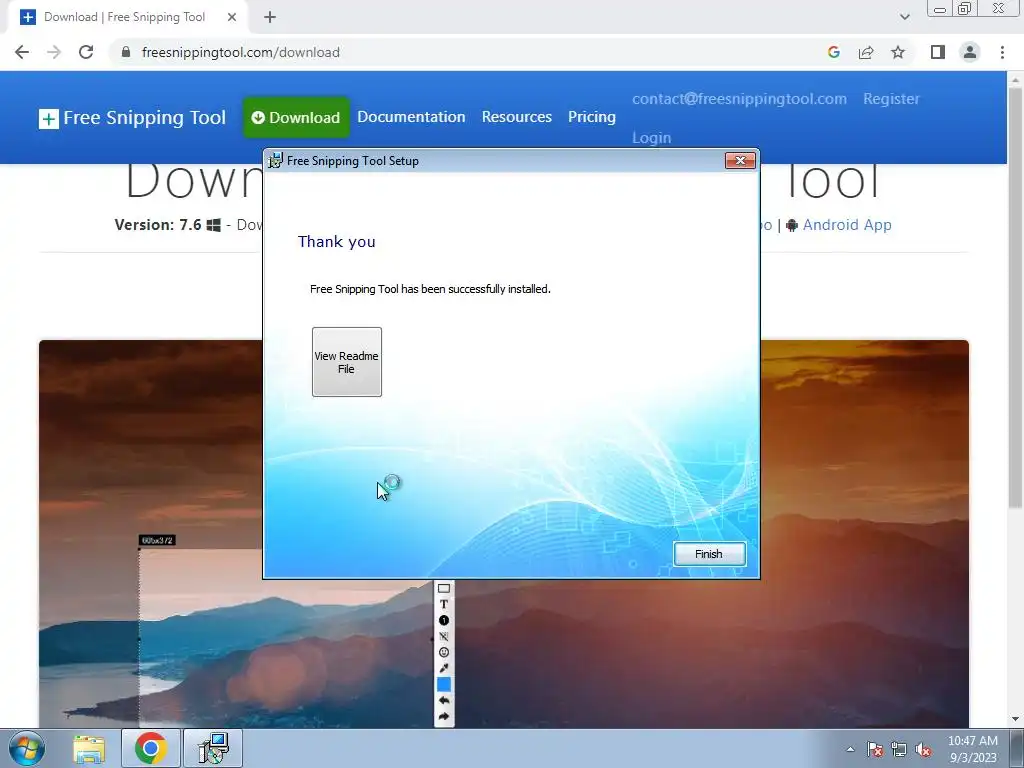Click the undo arrow in snip toolbar

click(x=444, y=701)
